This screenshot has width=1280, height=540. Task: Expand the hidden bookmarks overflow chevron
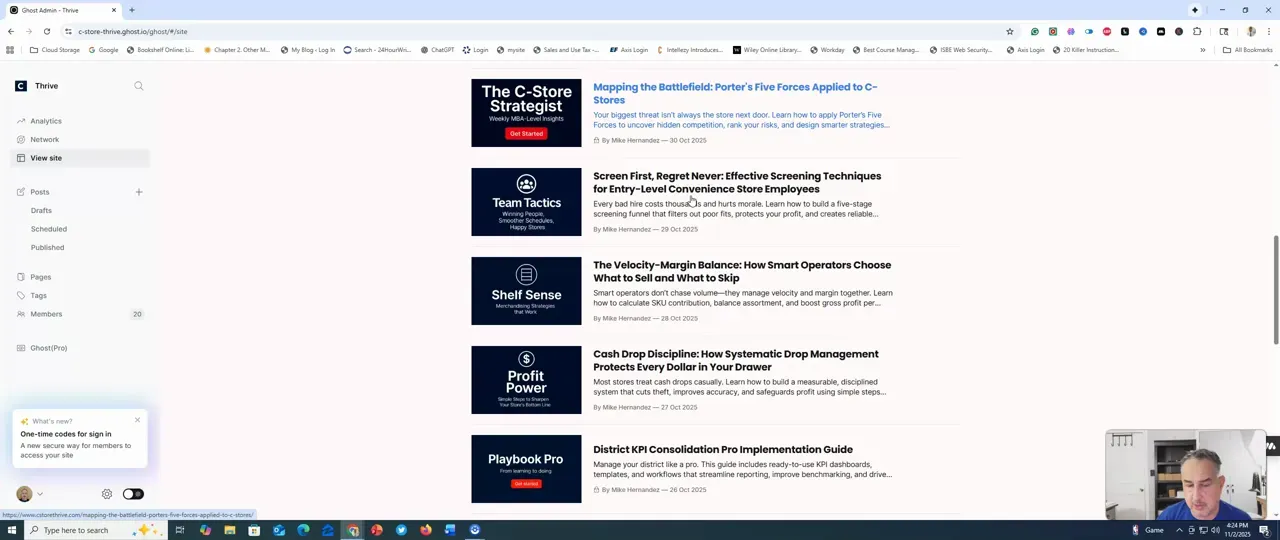tap(1203, 50)
